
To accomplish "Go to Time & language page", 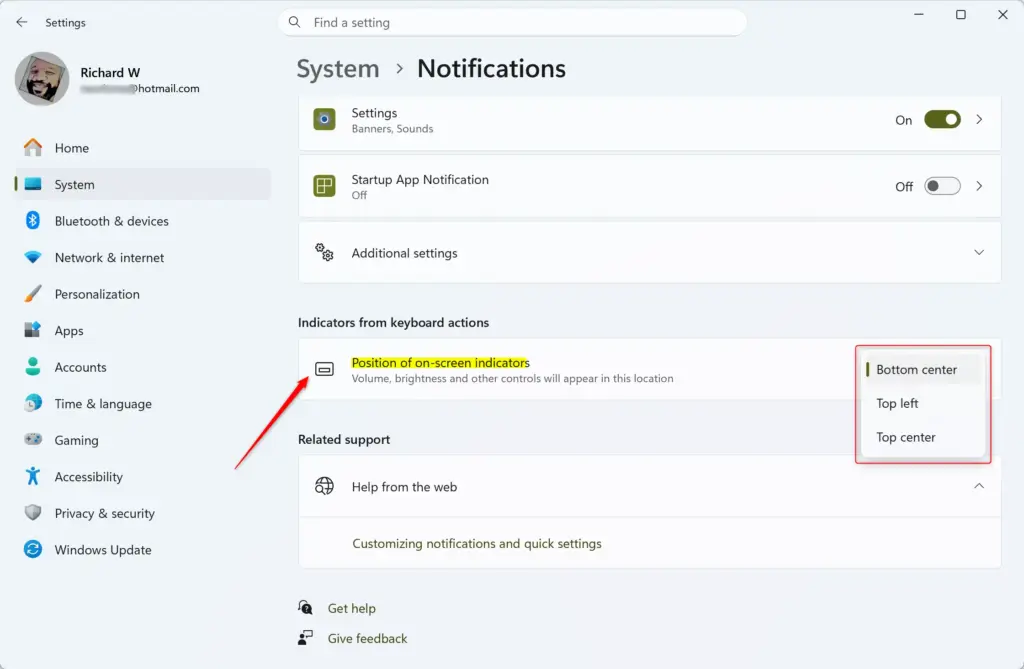I will (x=143, y=403).
